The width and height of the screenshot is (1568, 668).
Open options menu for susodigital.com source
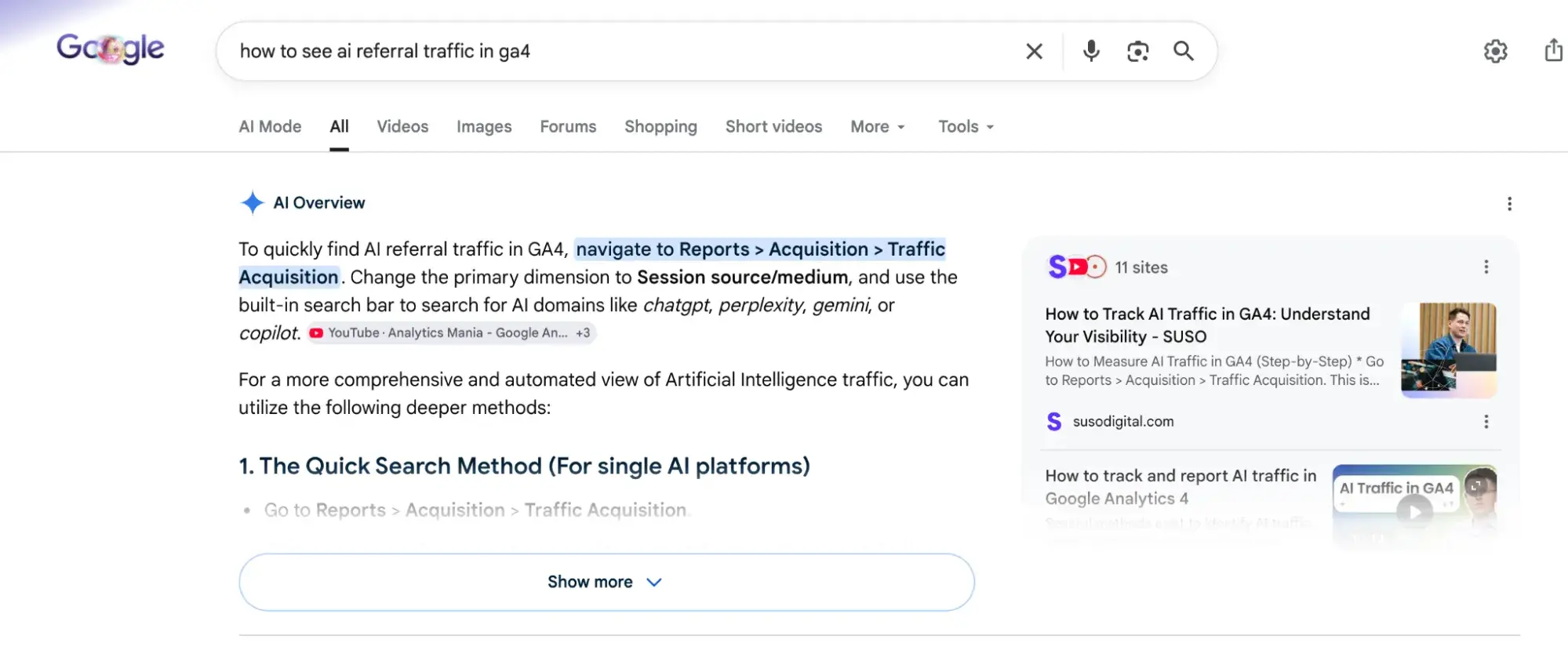(1486, 422)
